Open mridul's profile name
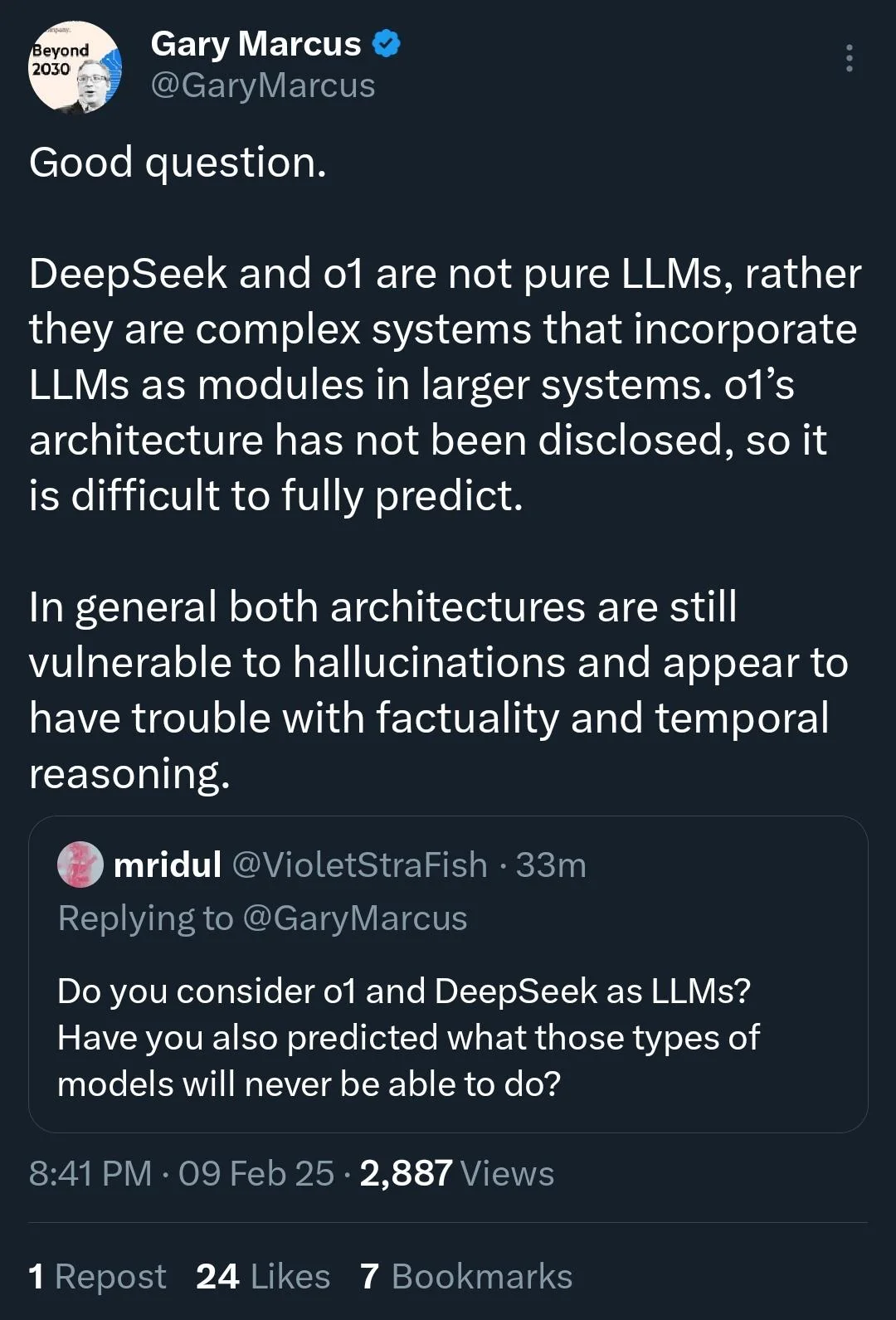This screenshot has height=1320, width=896. 167,865
